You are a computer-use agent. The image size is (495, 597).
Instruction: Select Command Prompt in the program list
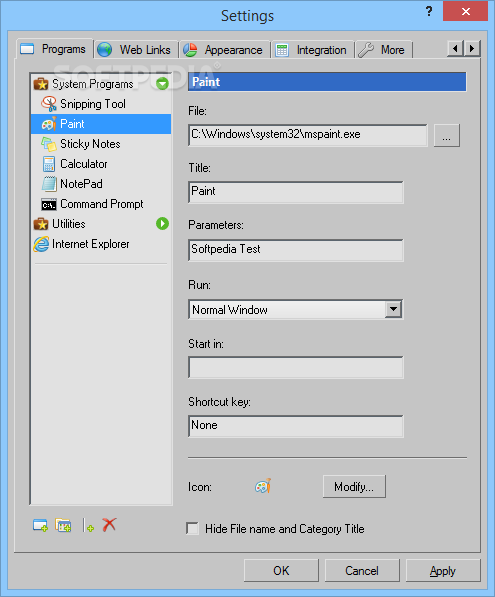coord(101,204)
